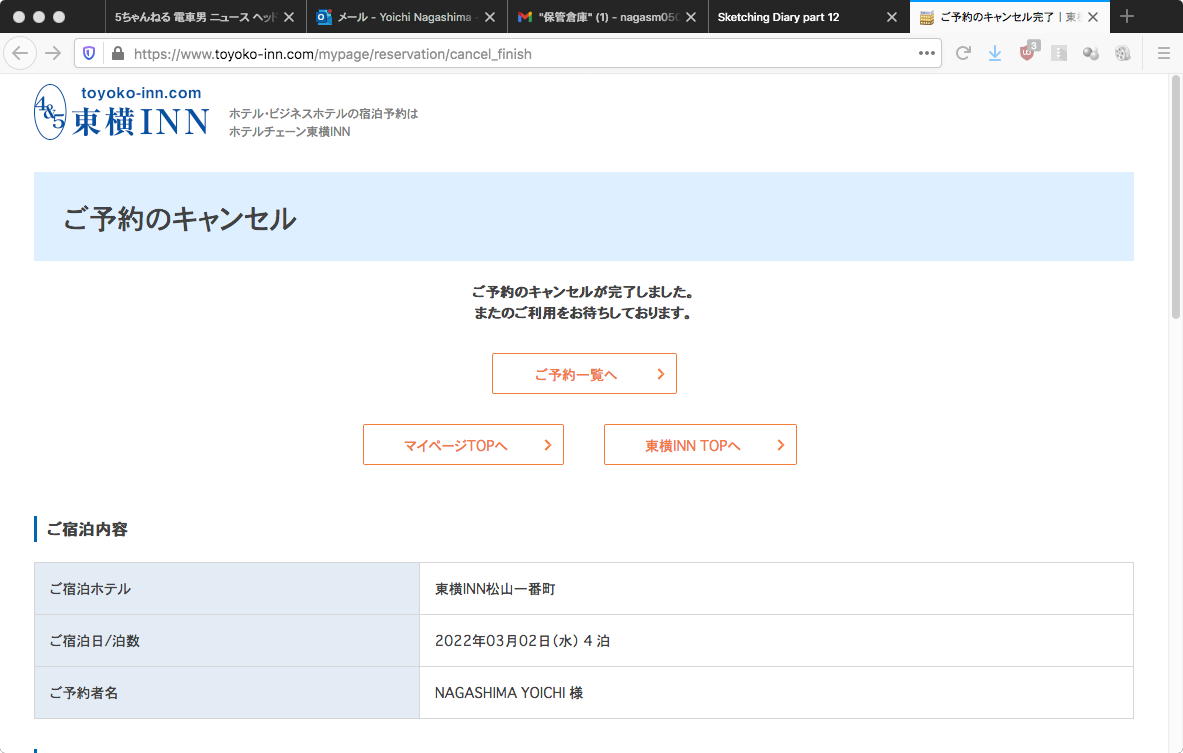Click the ご予約のキャンセルが完了しました message
1183x753 pixels.
click(582, 292)
